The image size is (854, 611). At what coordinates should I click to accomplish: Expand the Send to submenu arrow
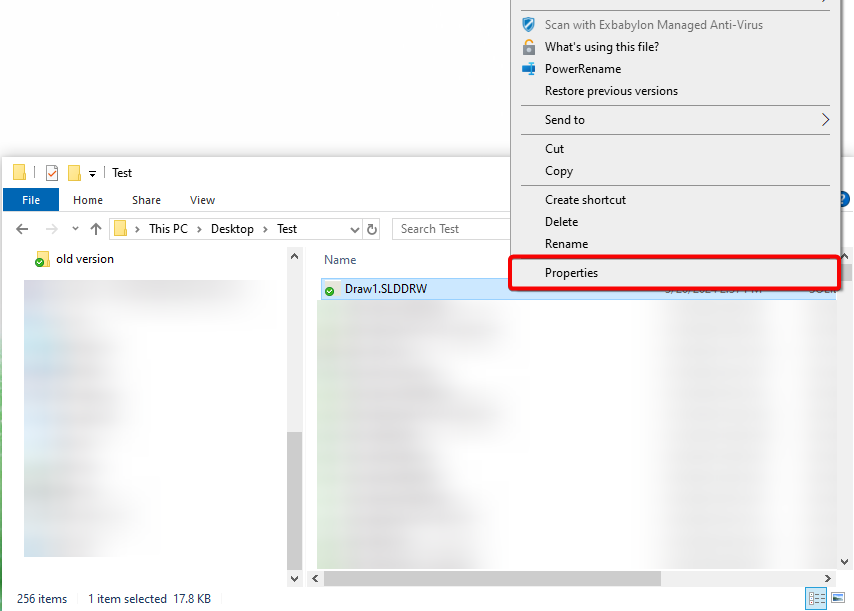tap(825, 120)
